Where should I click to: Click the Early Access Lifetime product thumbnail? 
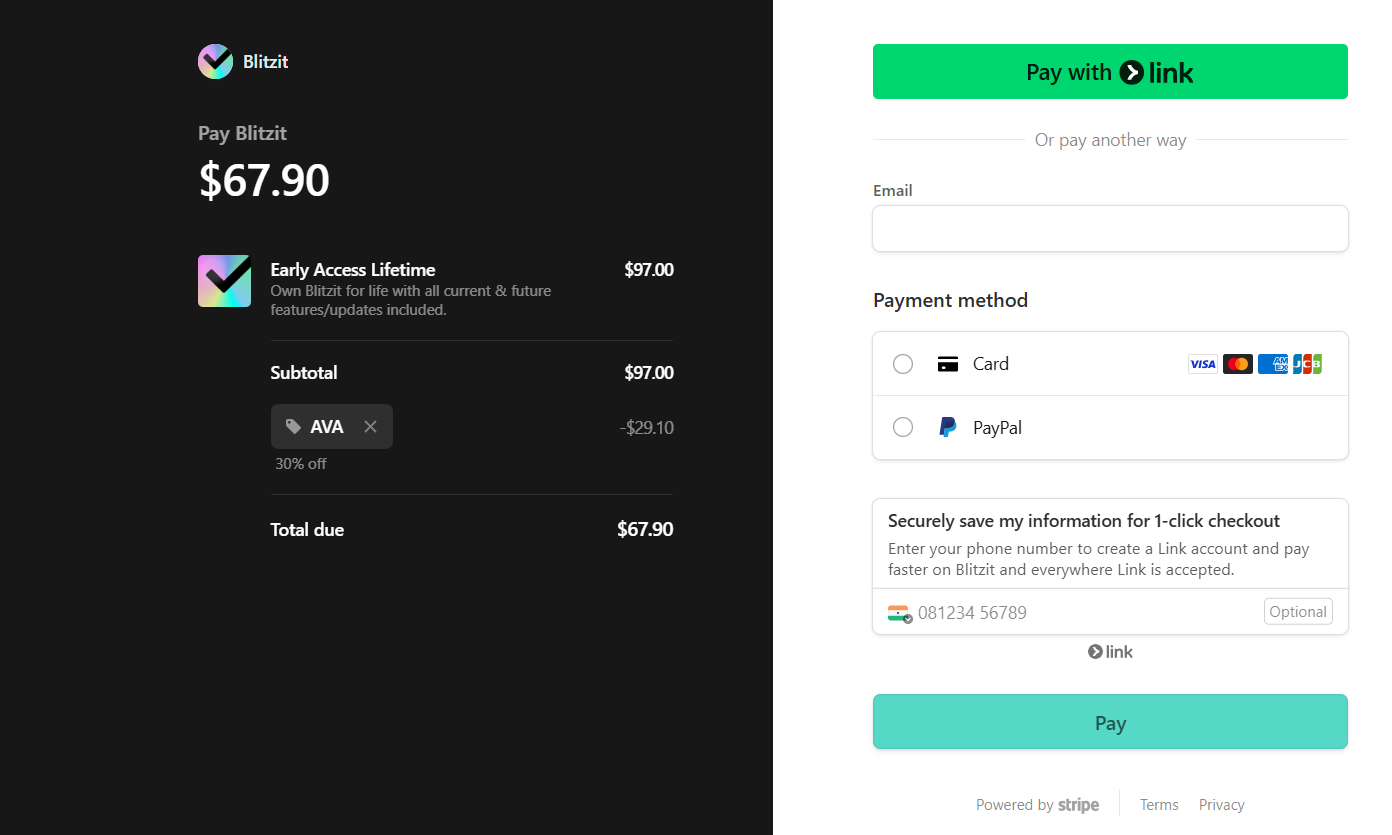(224, 281)
